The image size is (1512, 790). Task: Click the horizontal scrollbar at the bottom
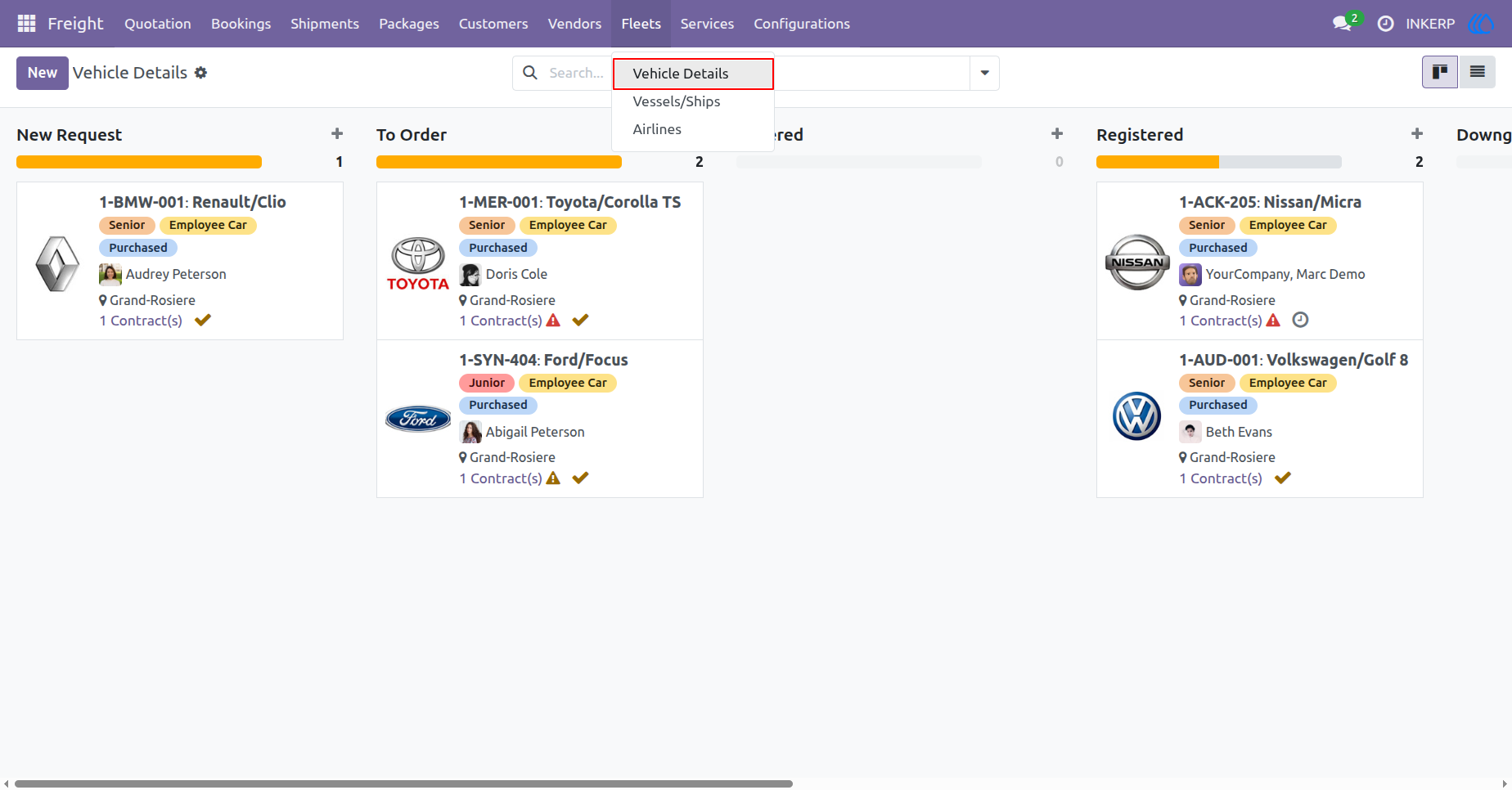(x=403, y=783)
